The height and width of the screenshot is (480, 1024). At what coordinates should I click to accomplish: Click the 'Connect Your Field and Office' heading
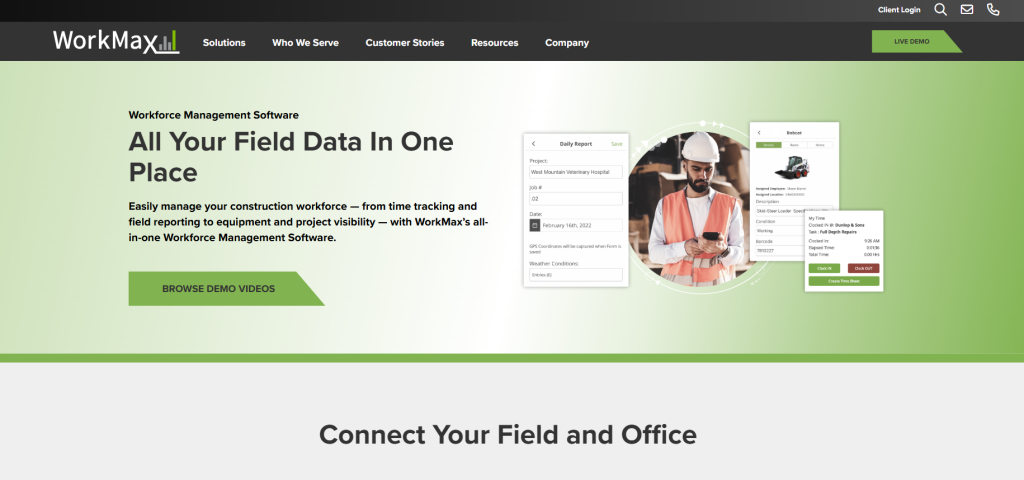click(x=507, y=434)
